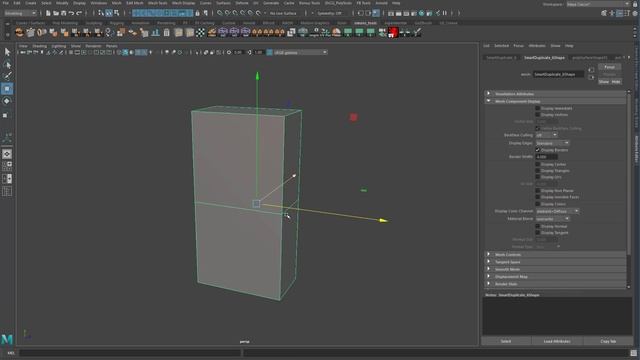Viewport: 640px width, 360px height.
Task: Click the Attribute Editor vertical scrollbar
Action: click(629, 190)
